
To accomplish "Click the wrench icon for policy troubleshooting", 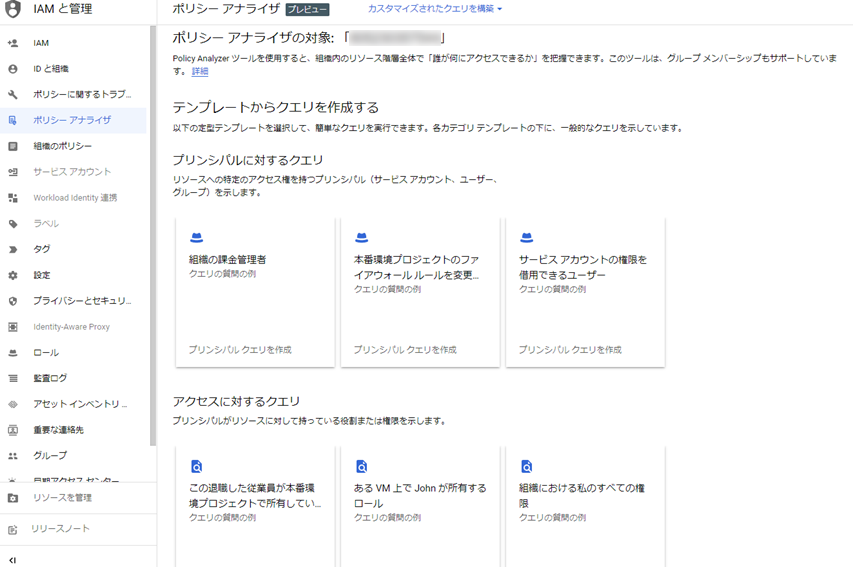I will coord(13,95).
